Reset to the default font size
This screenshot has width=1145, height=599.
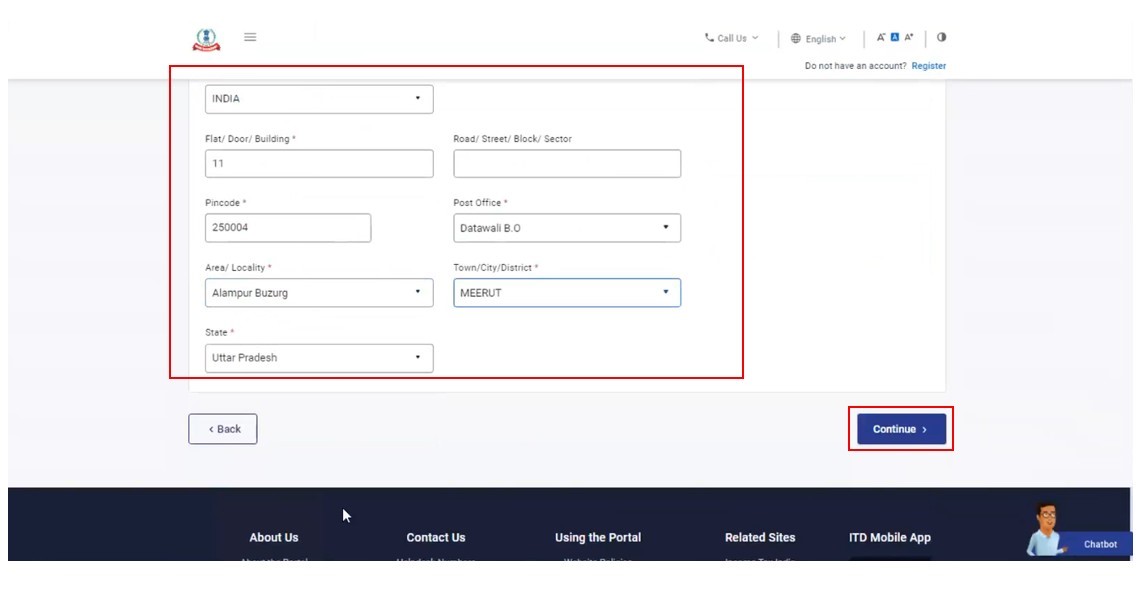(895, 38)
